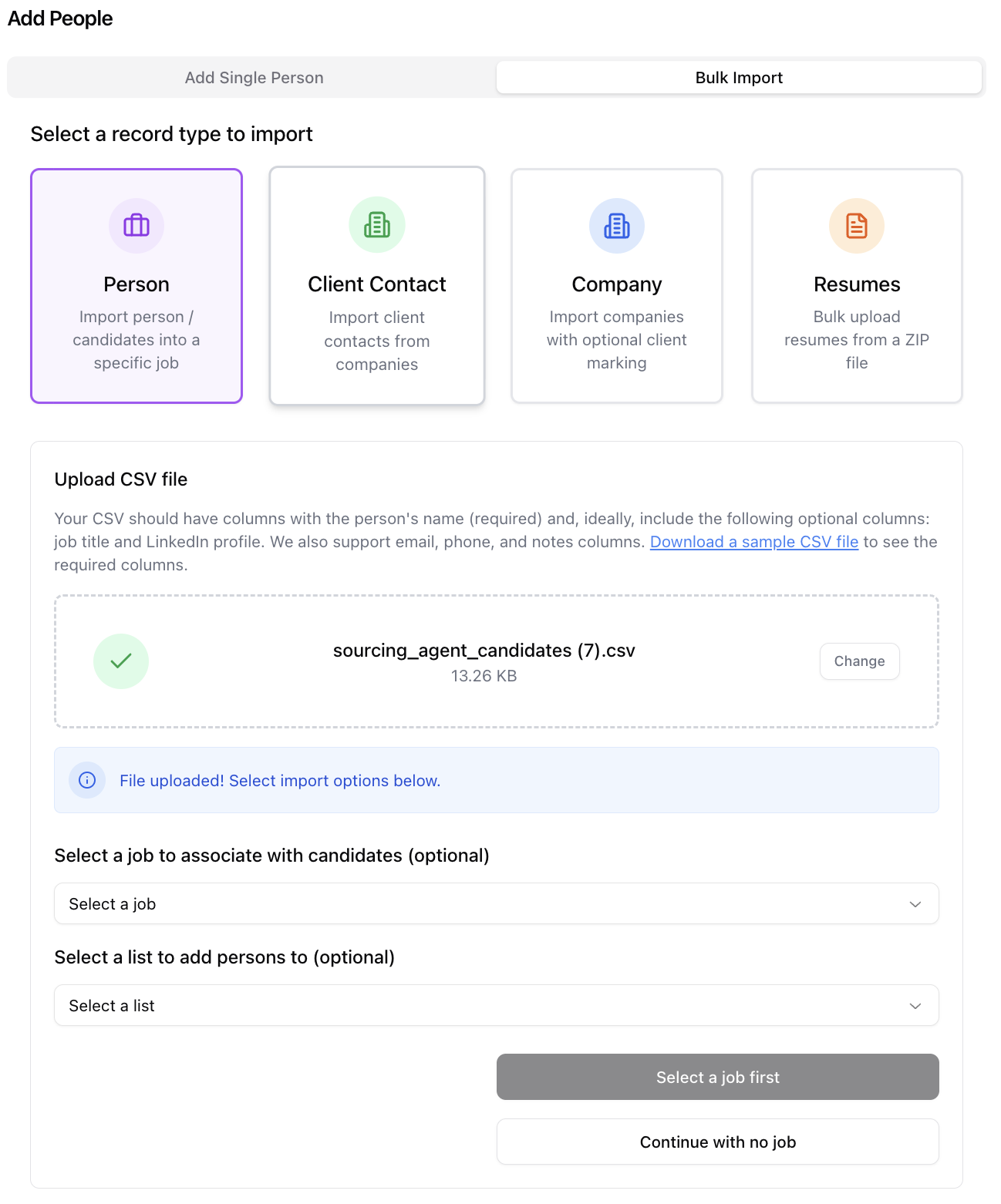1001x1204 pixels.
Task: Click the Add People page heading
Action: [x=60, y=18]
